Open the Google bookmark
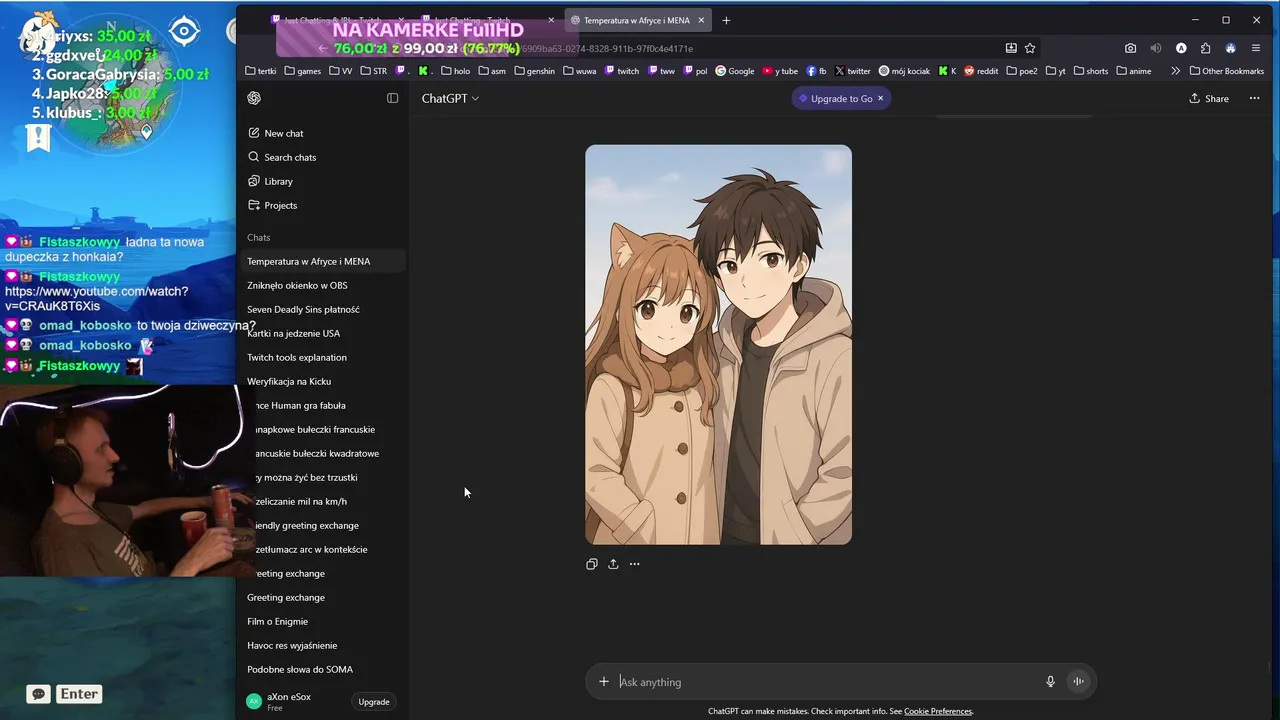1280x720 pixels. [735, 71]
